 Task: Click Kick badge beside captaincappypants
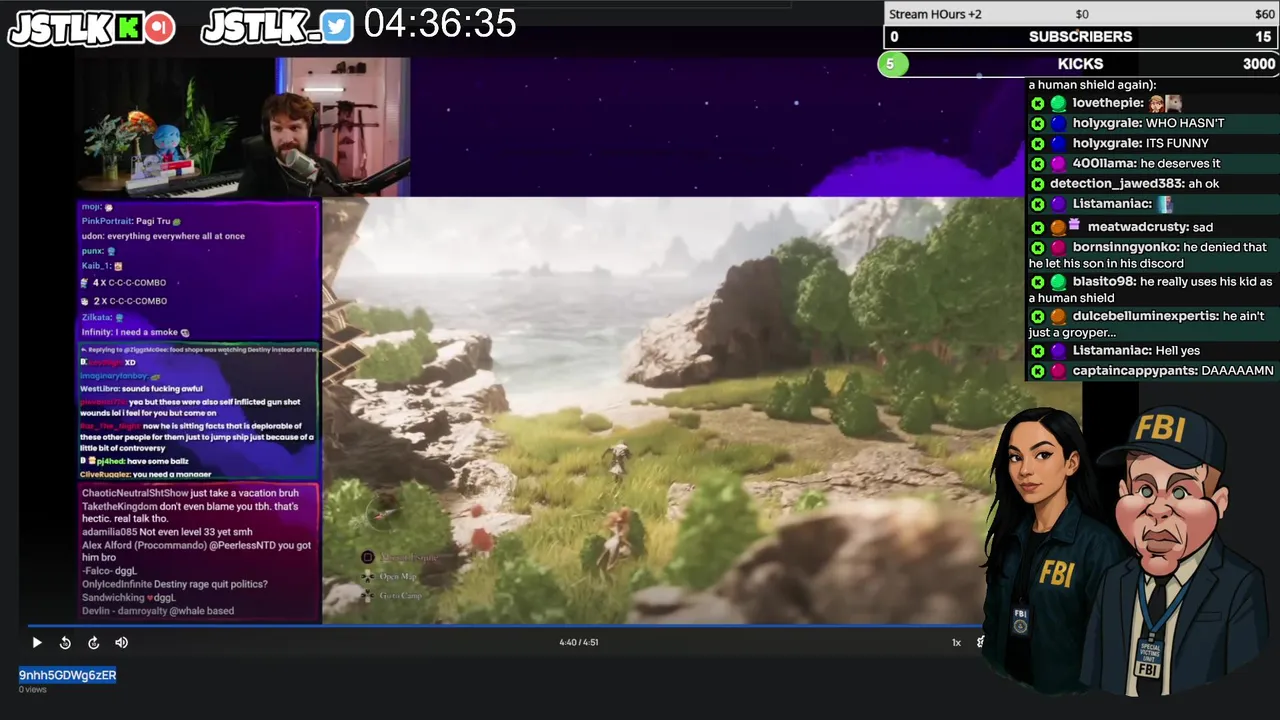point(1038,371)
